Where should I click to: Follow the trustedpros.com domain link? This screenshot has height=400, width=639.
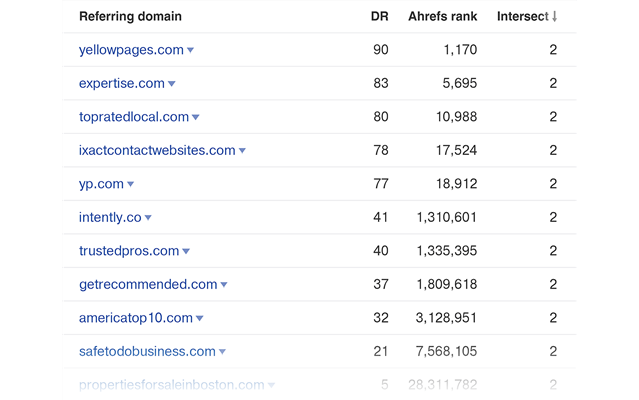[x=129, y=251]
